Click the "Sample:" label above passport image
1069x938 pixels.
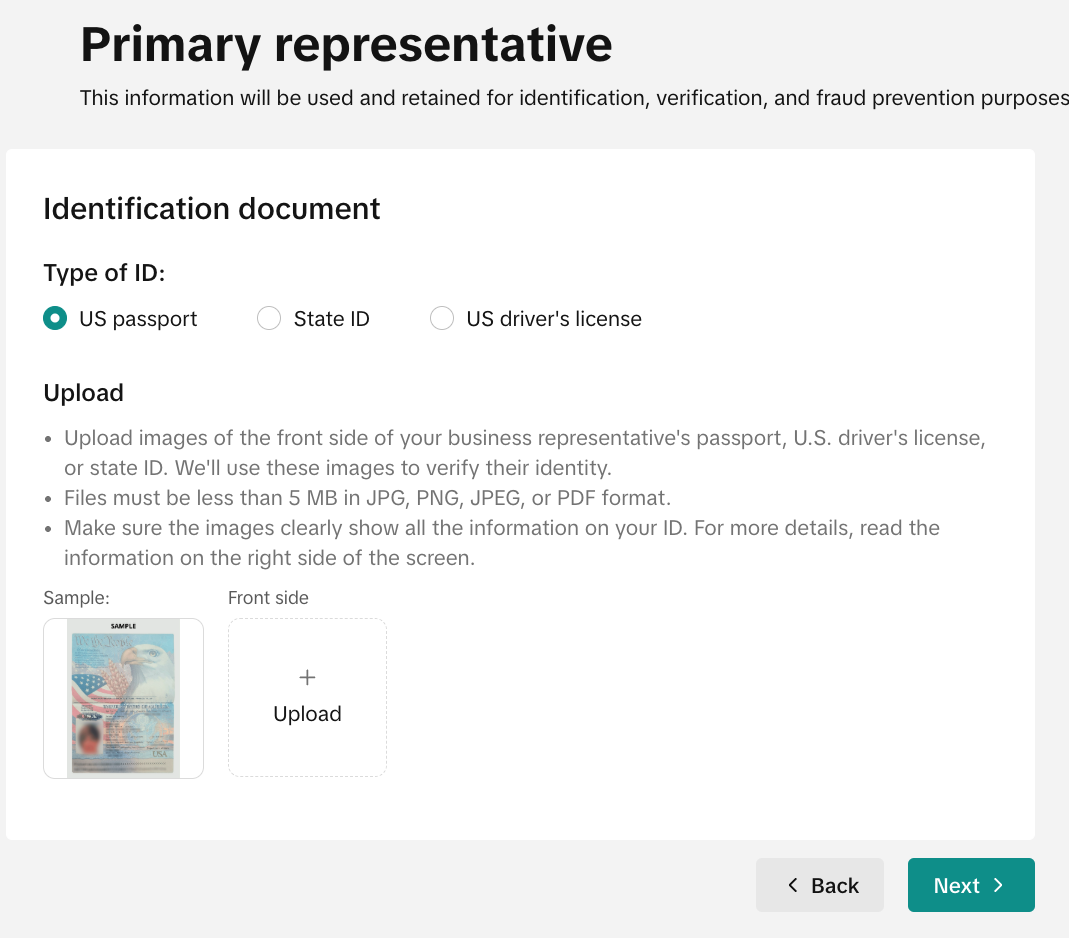pyautogui.click(x=76, y=598)
